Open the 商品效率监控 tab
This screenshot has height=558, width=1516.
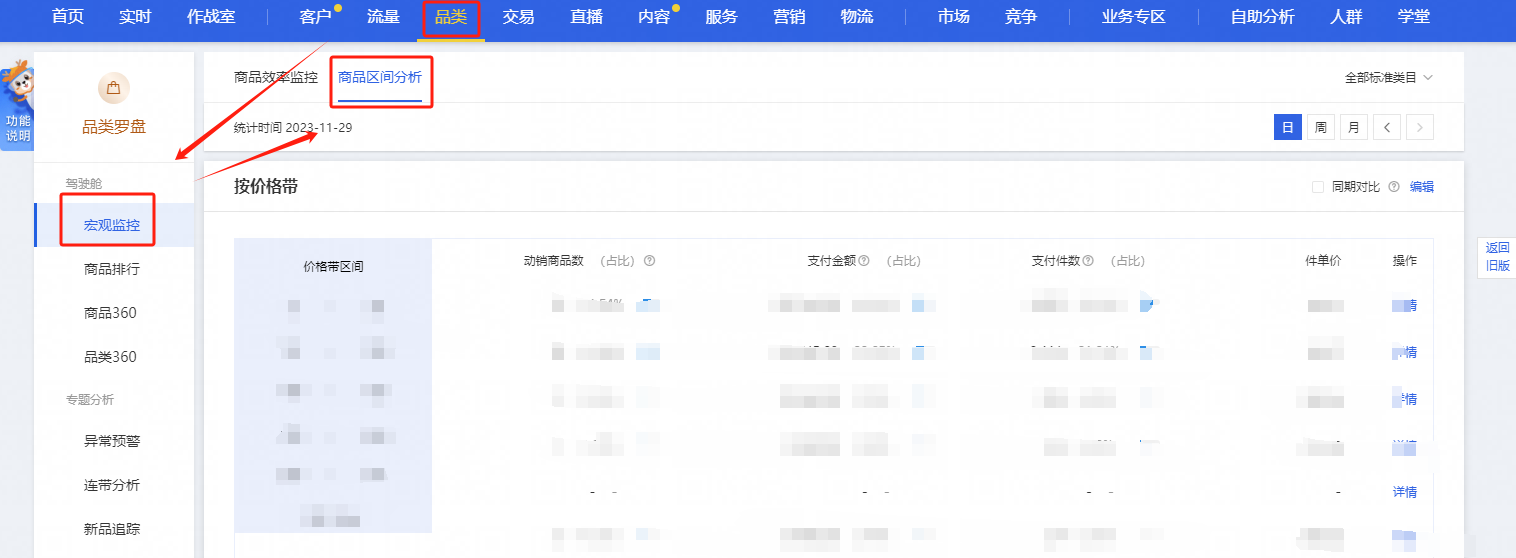tap(275, 77)
